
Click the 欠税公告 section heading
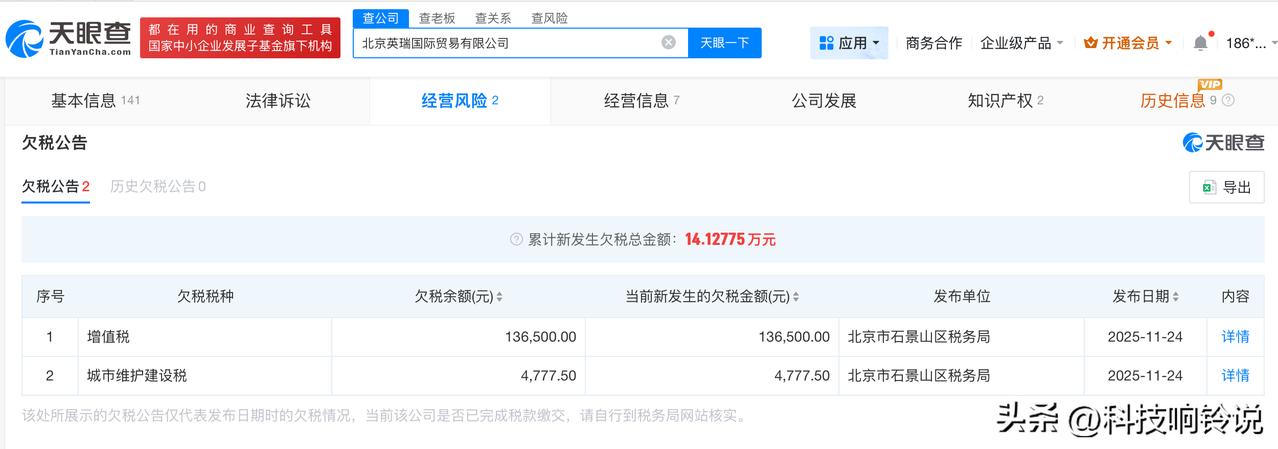(x=55, y=143)
